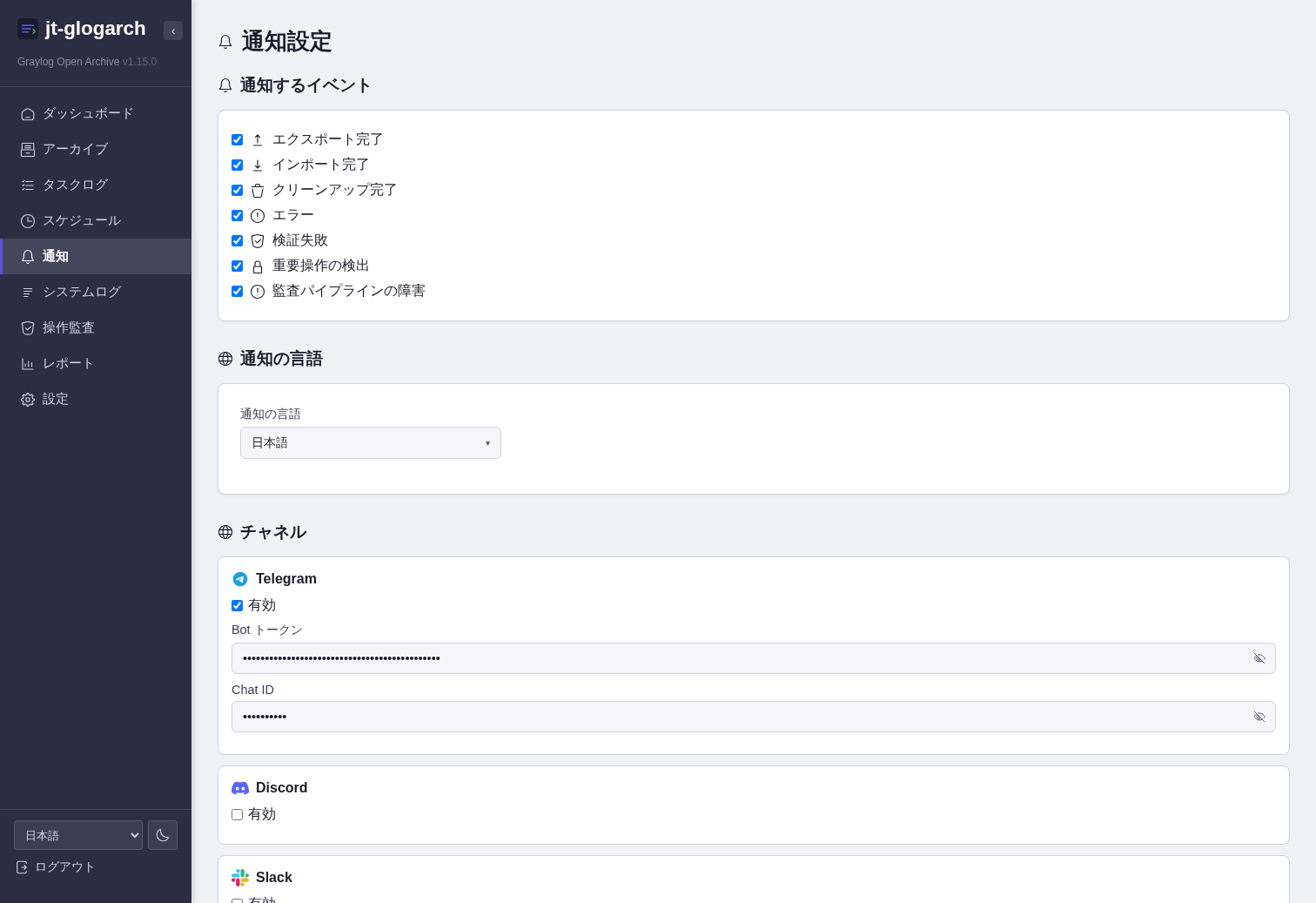Click the export upload arrow icon
Viewport: 1316px width, 903px height.
pyautogui.click(x=258, y=140)
